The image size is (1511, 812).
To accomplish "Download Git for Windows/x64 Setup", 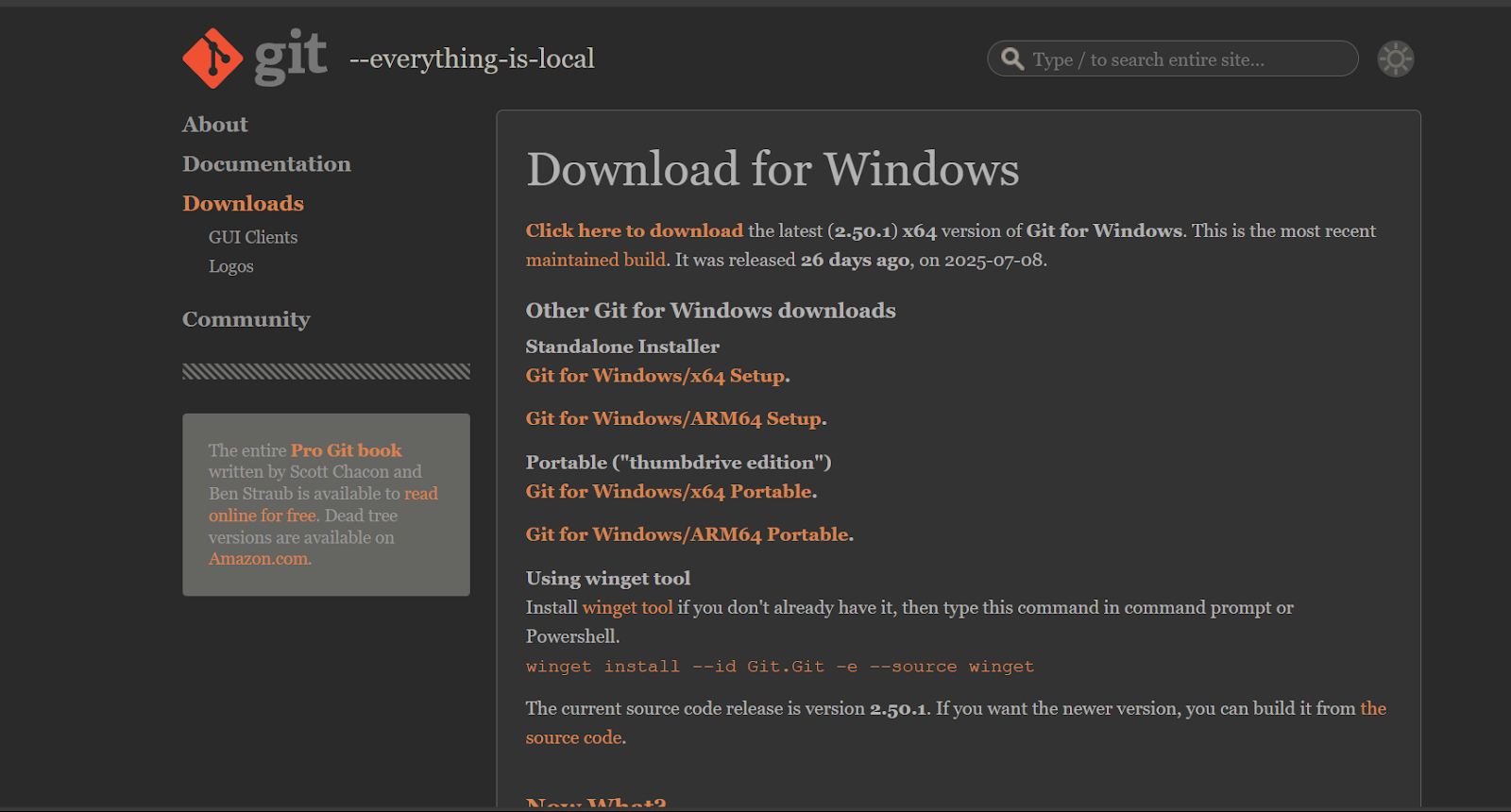I will [656, 376].
